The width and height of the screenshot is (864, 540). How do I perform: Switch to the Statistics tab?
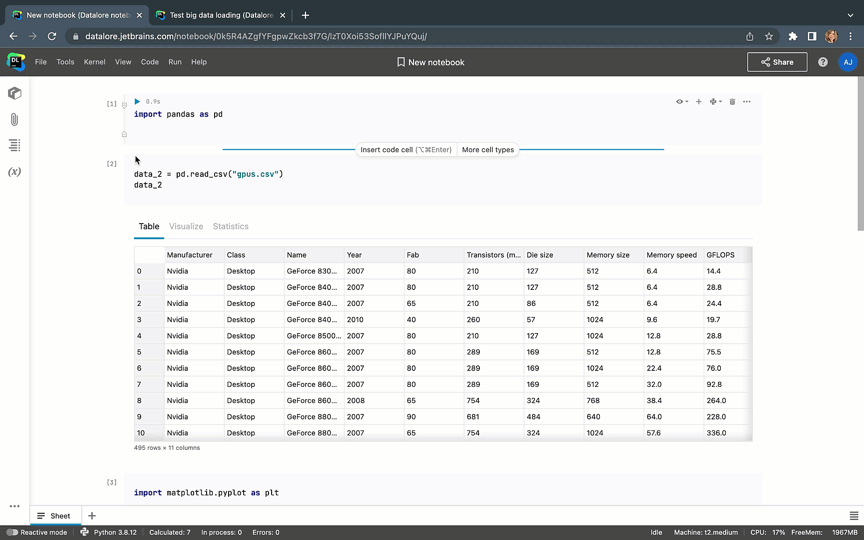(230, 227)
